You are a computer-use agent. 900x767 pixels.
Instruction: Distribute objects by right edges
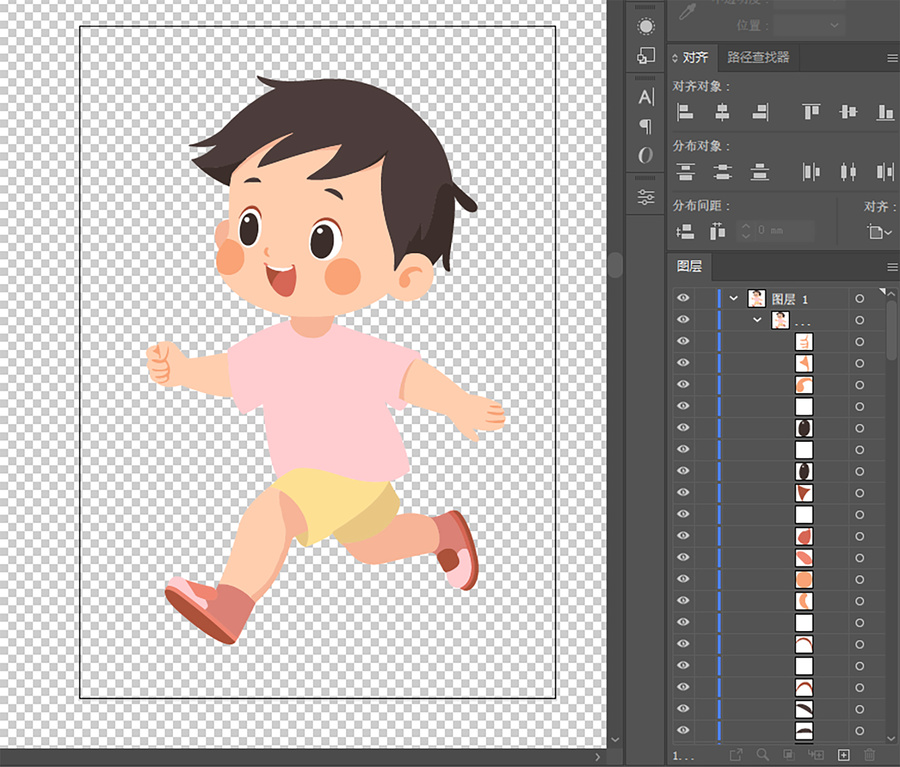click(x=885, y=172)
